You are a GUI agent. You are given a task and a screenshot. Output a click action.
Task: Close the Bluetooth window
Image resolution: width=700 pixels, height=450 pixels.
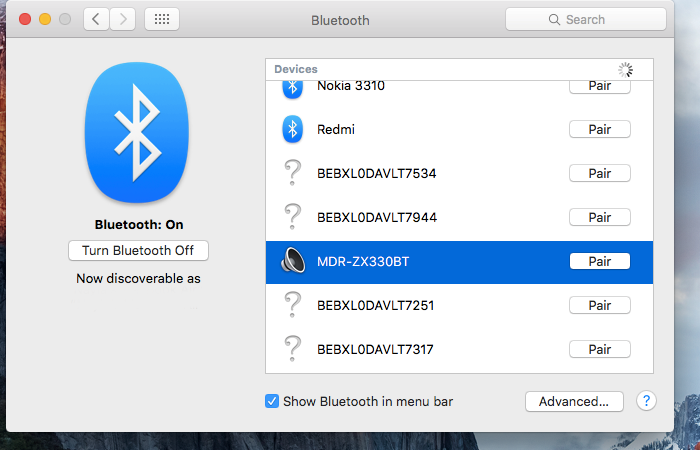[25, 20]
